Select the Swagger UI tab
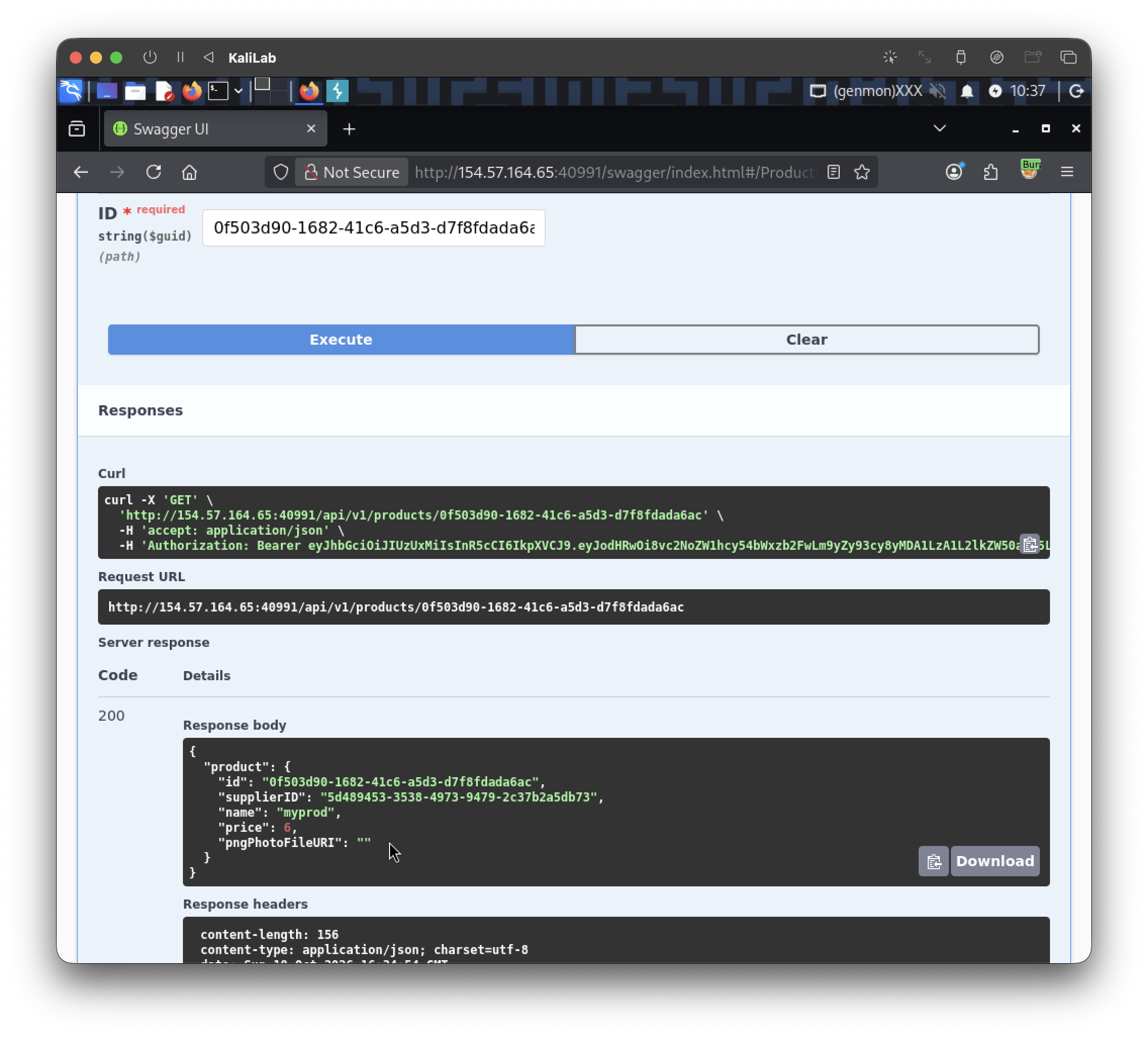This screenshot has height=1038, width=1148. coord(215,129)
